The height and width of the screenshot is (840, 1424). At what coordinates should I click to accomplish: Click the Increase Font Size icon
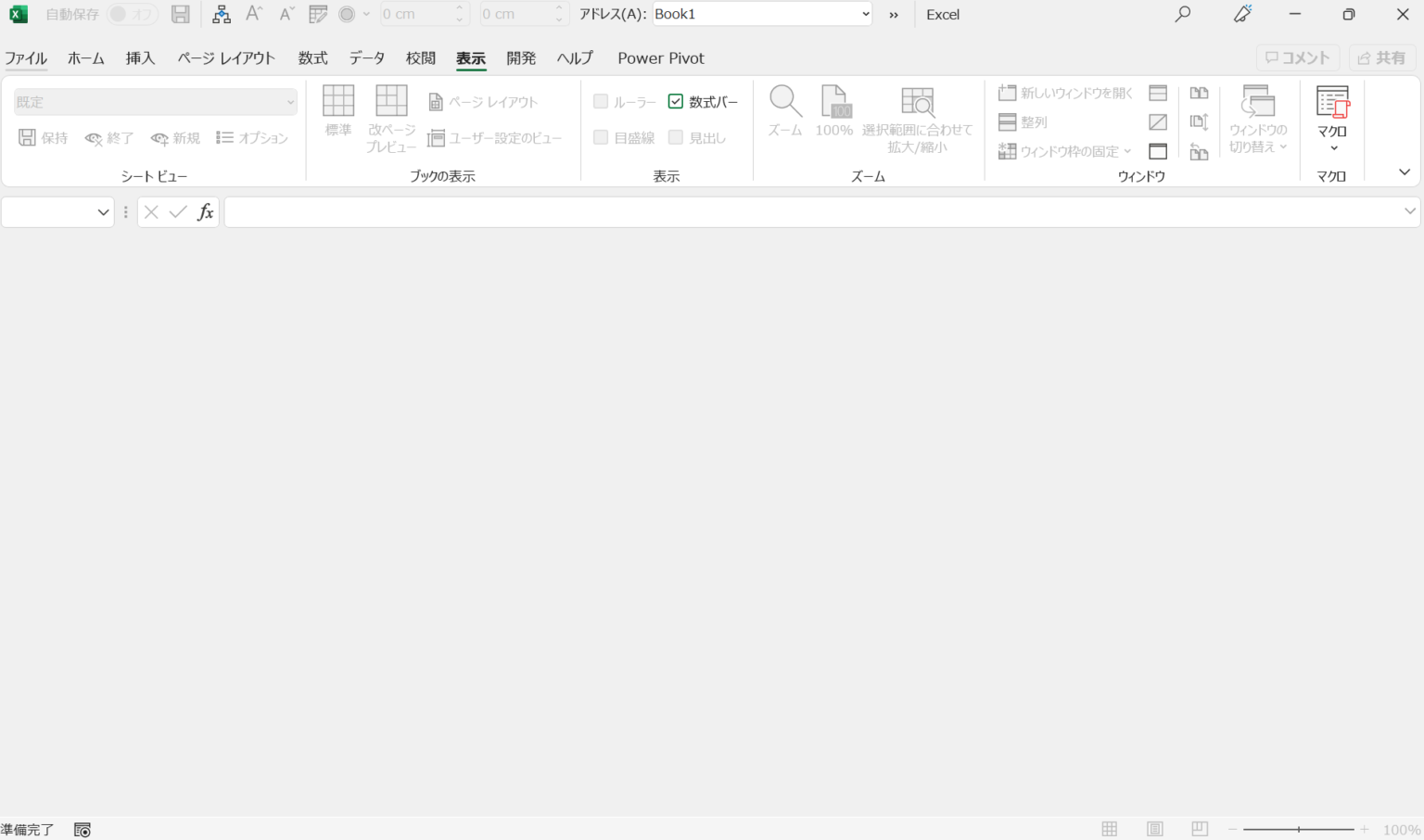254,14
